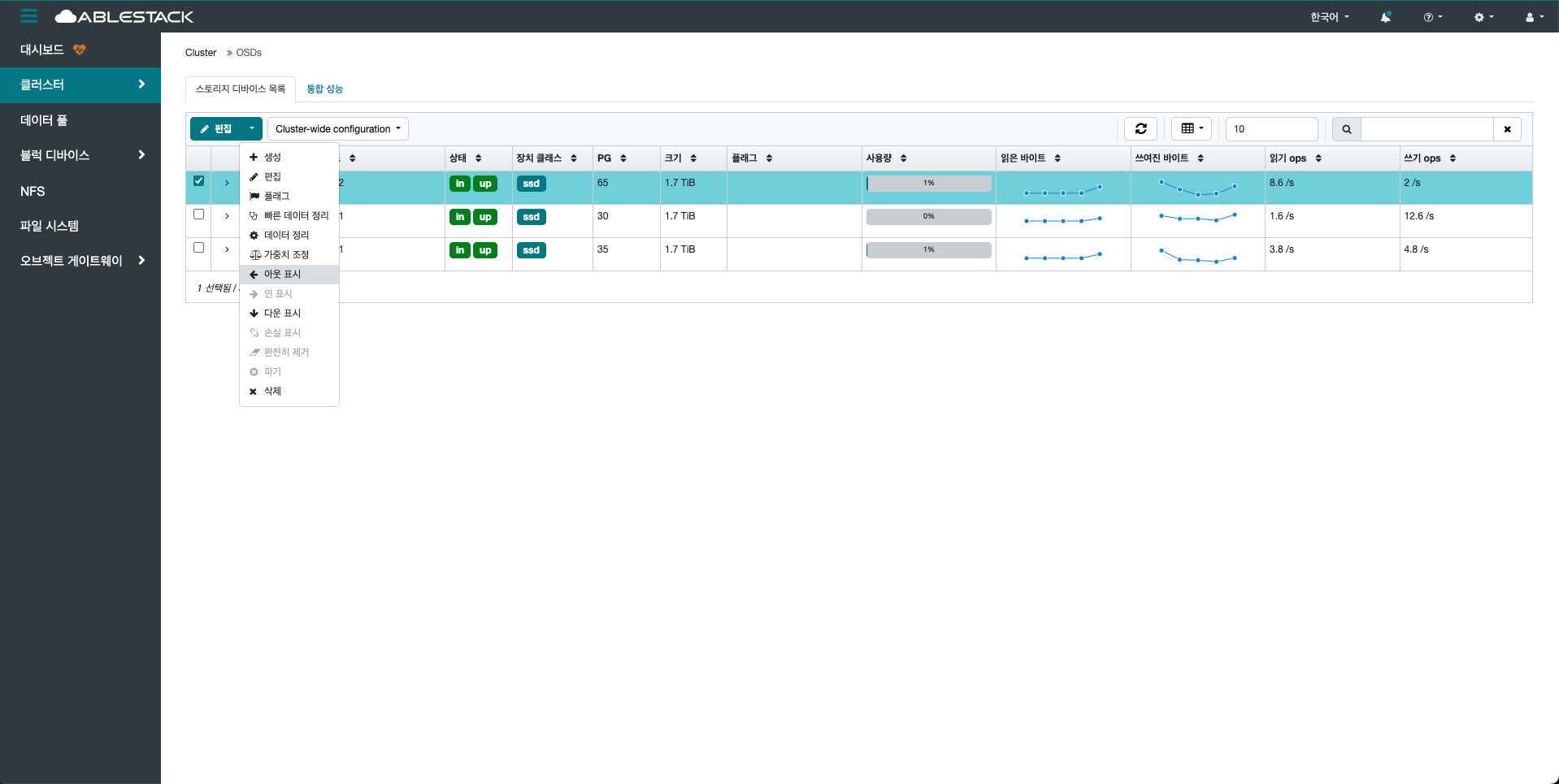Clear search with the X icon

click(1507, 129)
